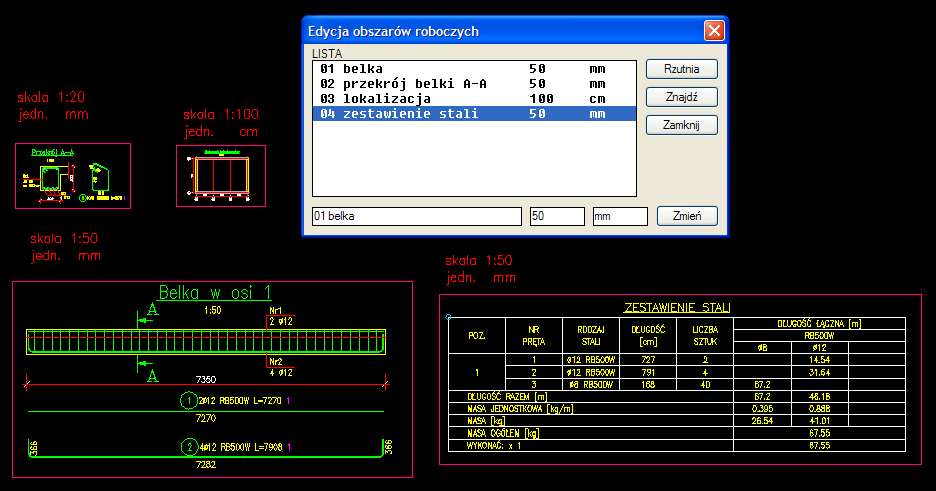Click the Rzutnia button
Viewport: 936px width, 491px height.
pos(682,69)
